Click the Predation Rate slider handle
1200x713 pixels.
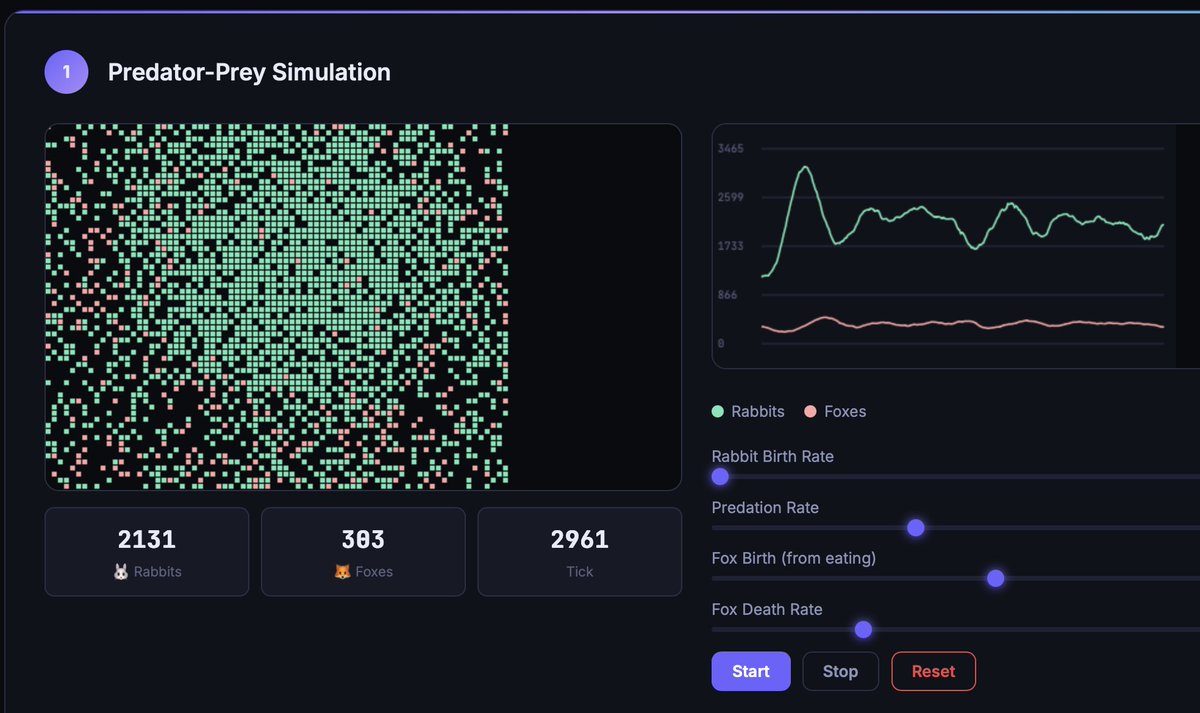(915, 528)
